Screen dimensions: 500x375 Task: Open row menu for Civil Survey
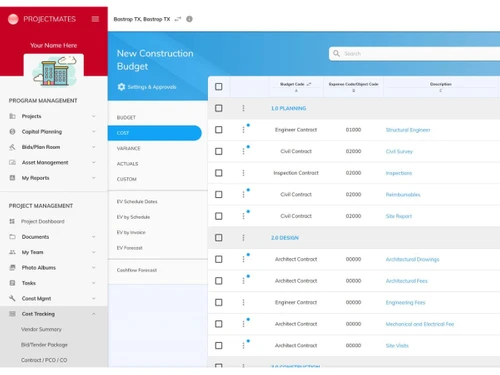[x=243, y=151]
